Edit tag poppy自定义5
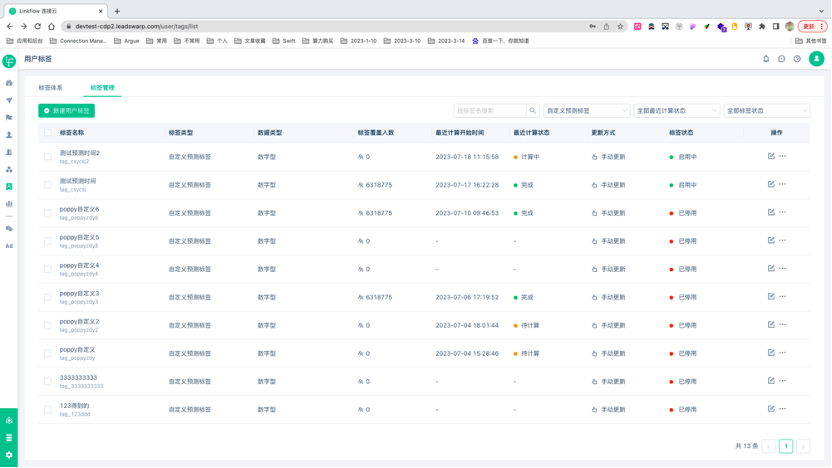Viewport: 832px width, 468px height. [771, 240]
